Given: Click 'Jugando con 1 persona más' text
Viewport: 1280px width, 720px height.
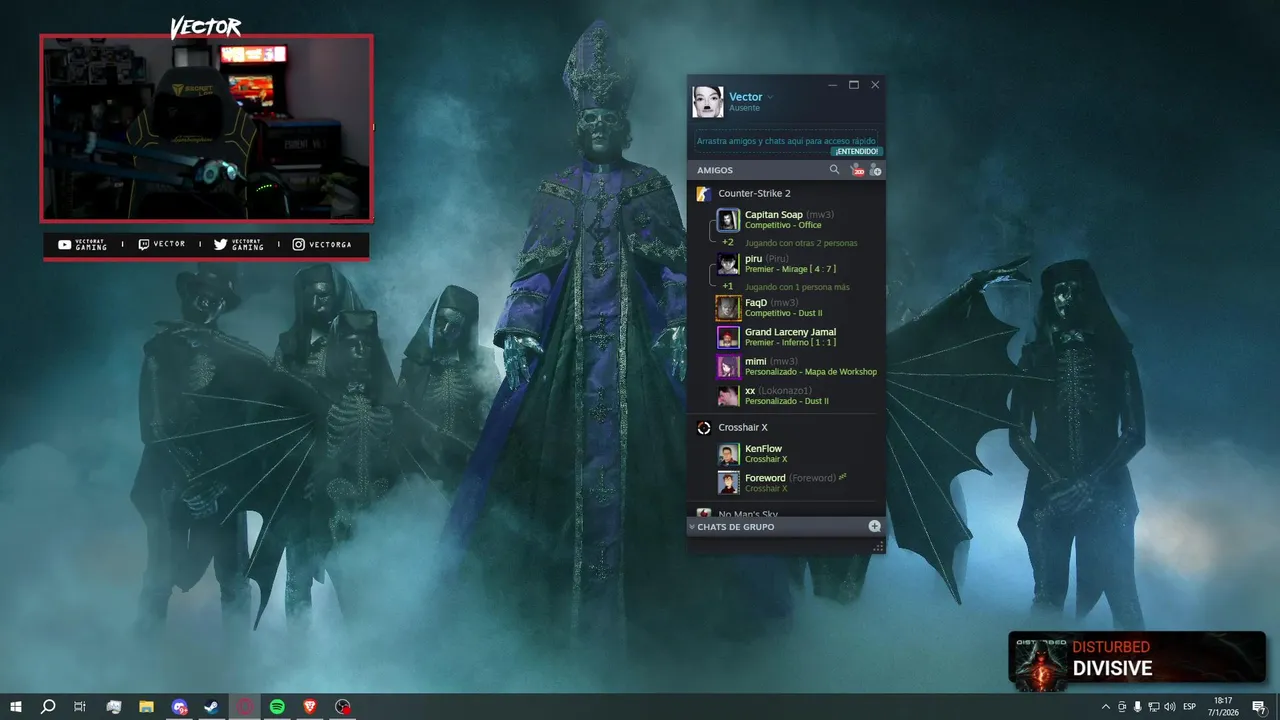Looking at the screenshot, I should point(797,287).
